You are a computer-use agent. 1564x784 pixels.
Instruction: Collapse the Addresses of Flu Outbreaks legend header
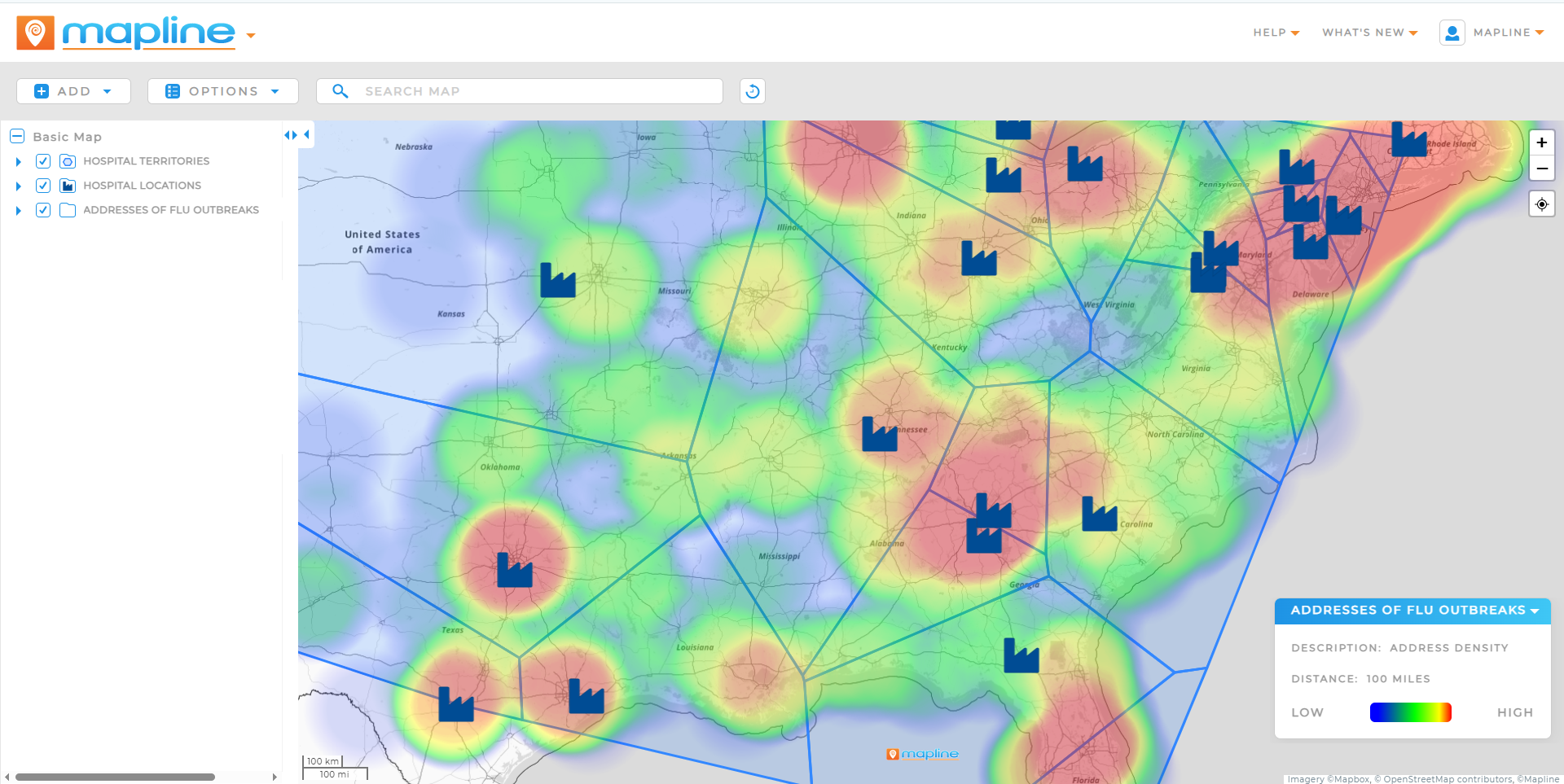[x=1412, y=611]
